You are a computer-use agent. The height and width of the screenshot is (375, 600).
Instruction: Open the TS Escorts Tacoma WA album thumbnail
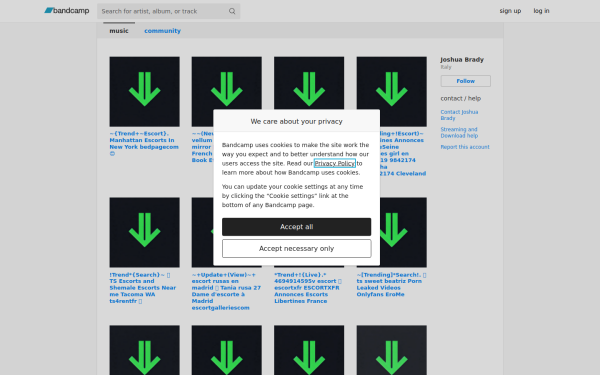(144, 232)
